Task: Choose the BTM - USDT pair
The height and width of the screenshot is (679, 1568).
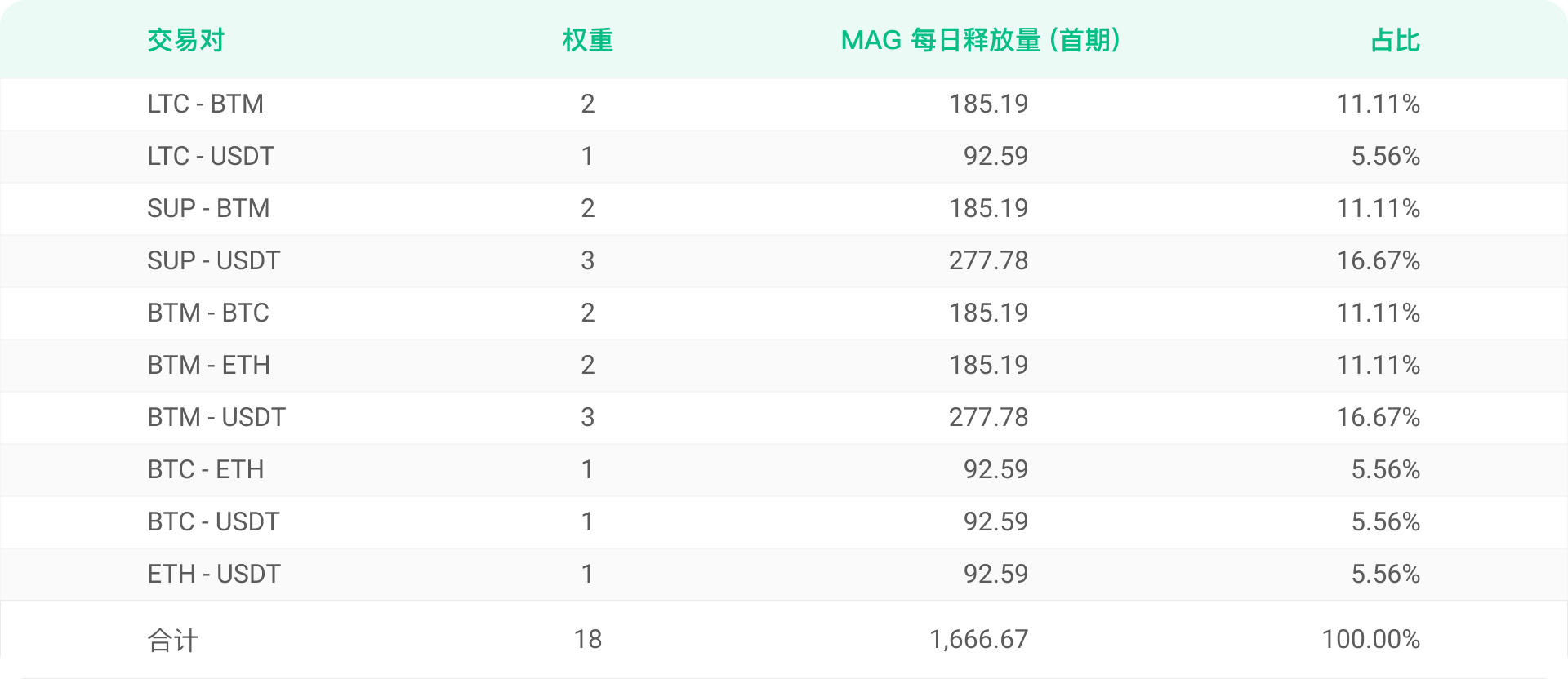Action: coord(216,417)
